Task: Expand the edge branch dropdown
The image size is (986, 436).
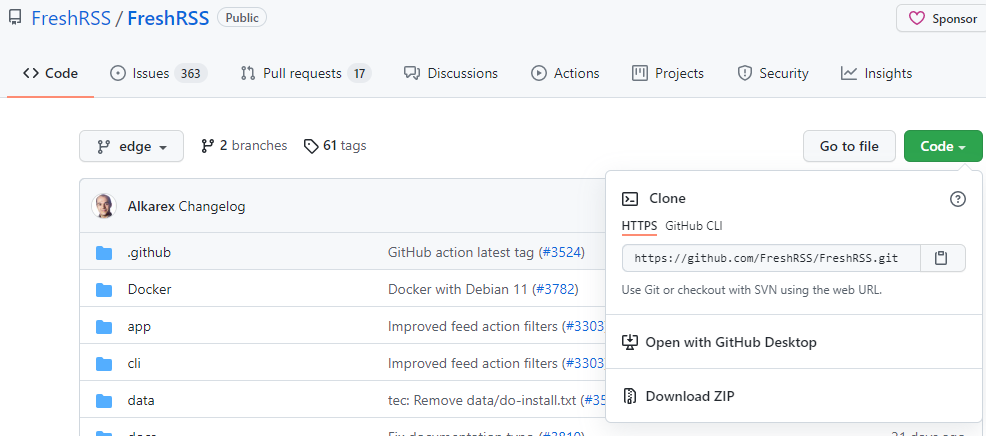Action: click(x=131, y=147)
